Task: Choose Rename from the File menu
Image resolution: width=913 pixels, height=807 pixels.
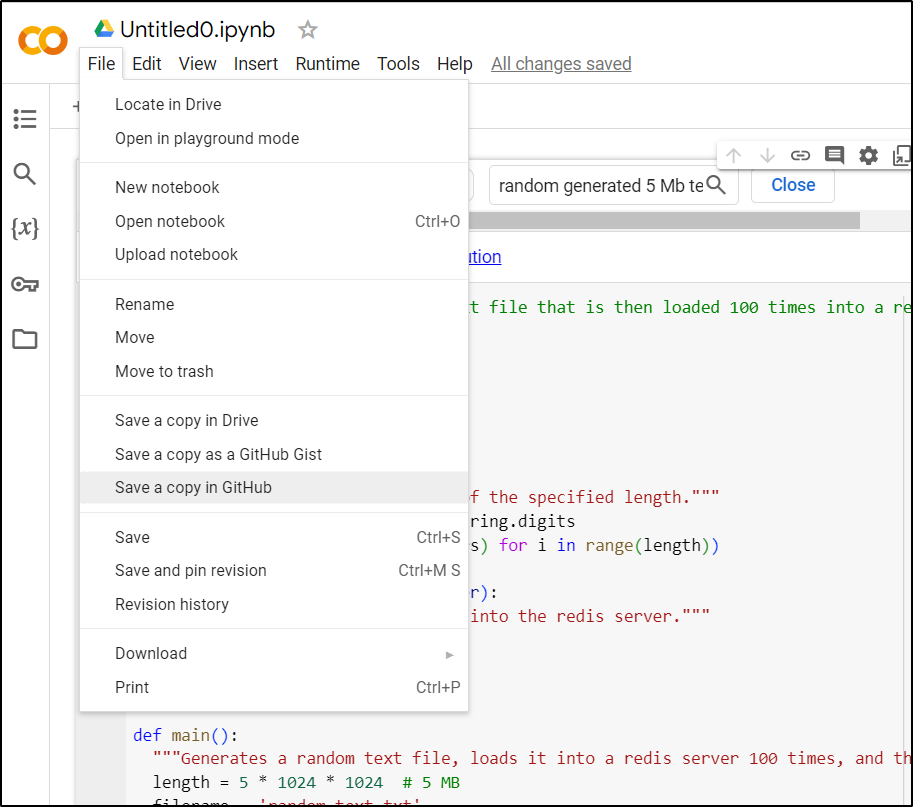Action: [274, 305]
